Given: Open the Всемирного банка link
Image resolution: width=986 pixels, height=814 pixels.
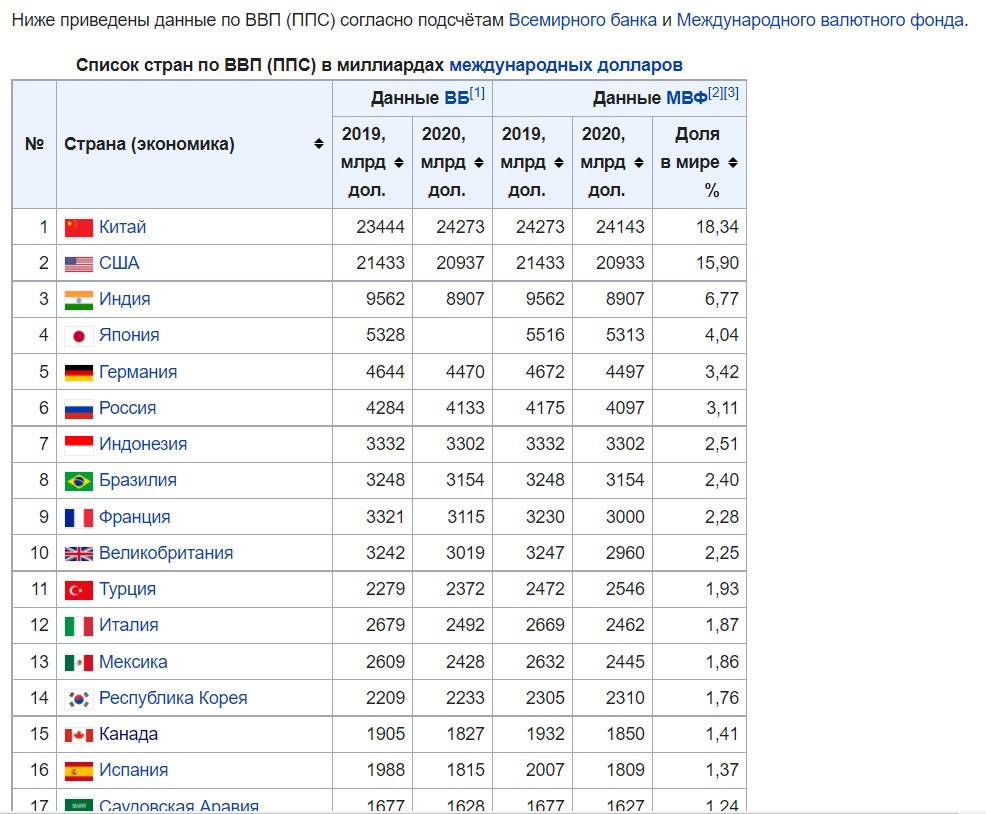Looking at the screenshot, I should pos(582,20).
